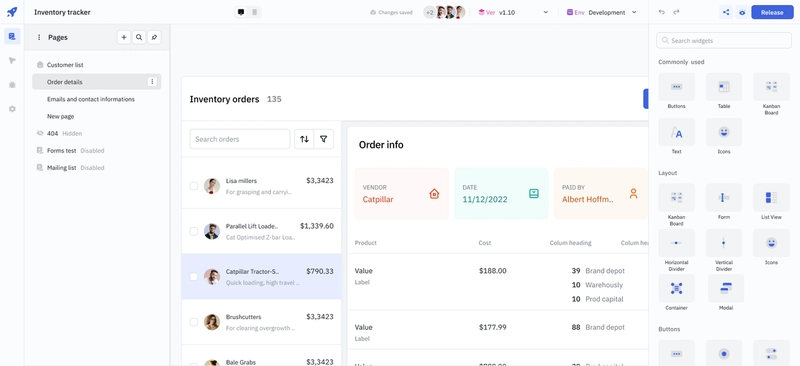Image resolution: width=800 pixels, height=366 pixels.
Task: Click the Search widgets input field
Action: click(724, 40)
